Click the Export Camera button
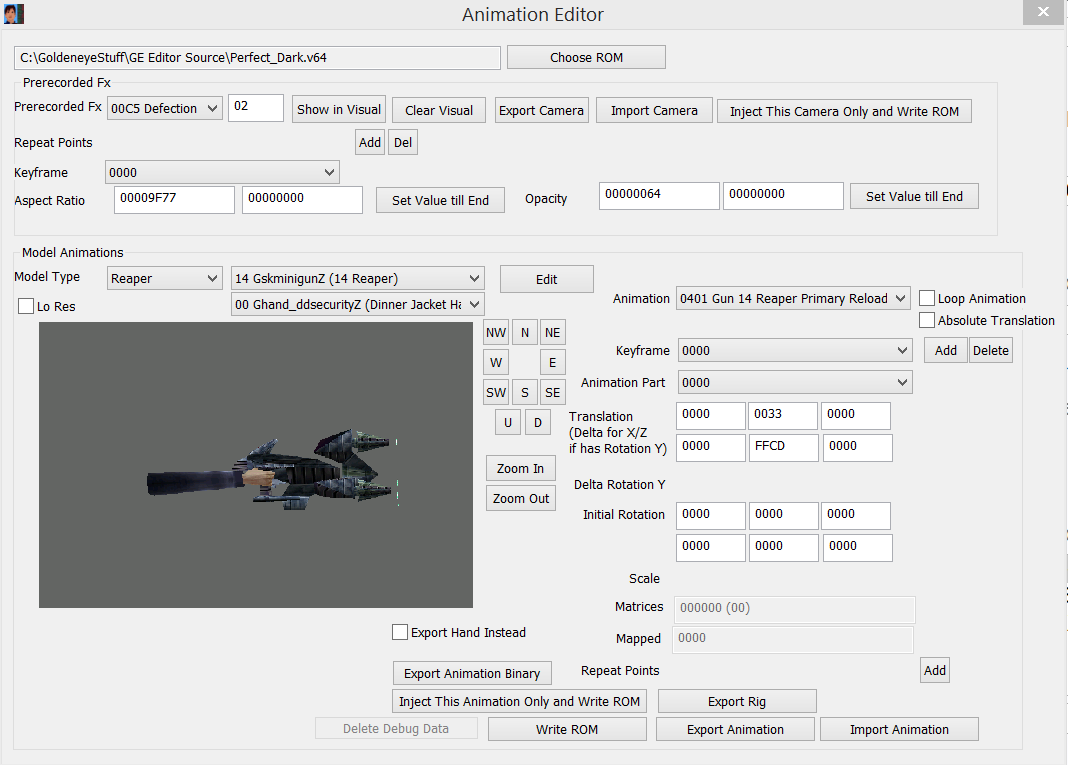Viewport: 1068px width, 765px height. click(x=541, y=110)
